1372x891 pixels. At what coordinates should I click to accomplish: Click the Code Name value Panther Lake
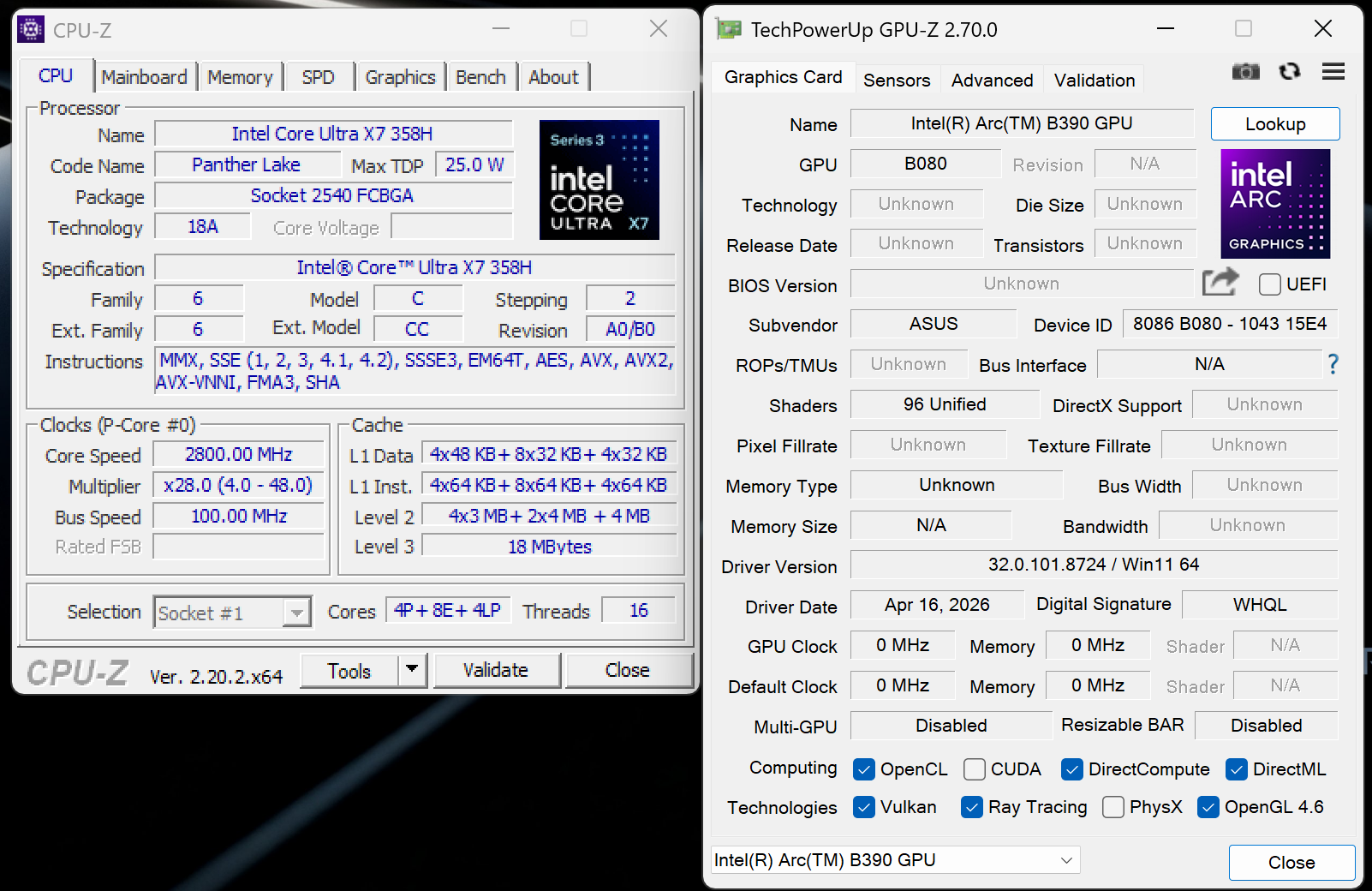[246, 164]
